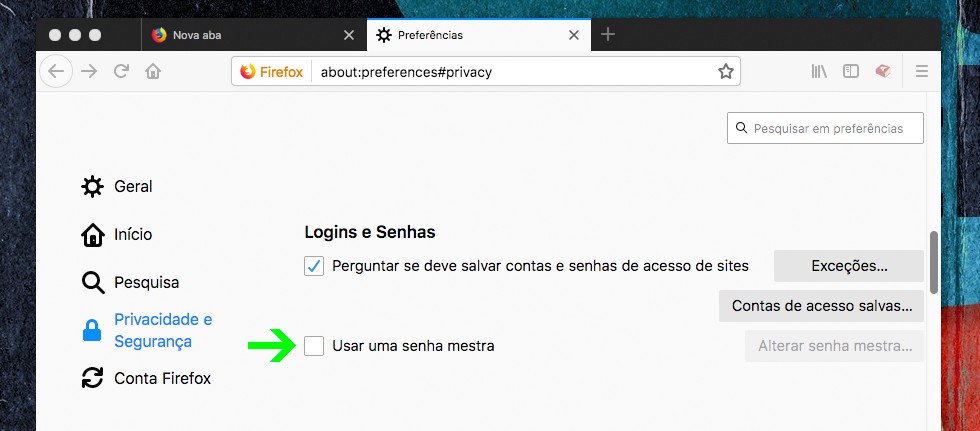The width and height of the screenshot is (980, 431).
Task: Open the Library icon in the toolbar
Action: pos(819,71)
